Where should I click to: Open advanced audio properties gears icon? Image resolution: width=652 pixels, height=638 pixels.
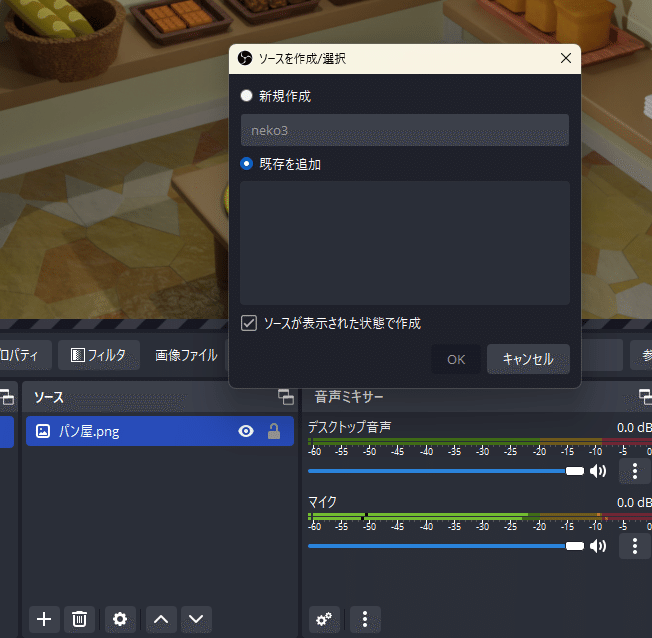coord(324,619)
